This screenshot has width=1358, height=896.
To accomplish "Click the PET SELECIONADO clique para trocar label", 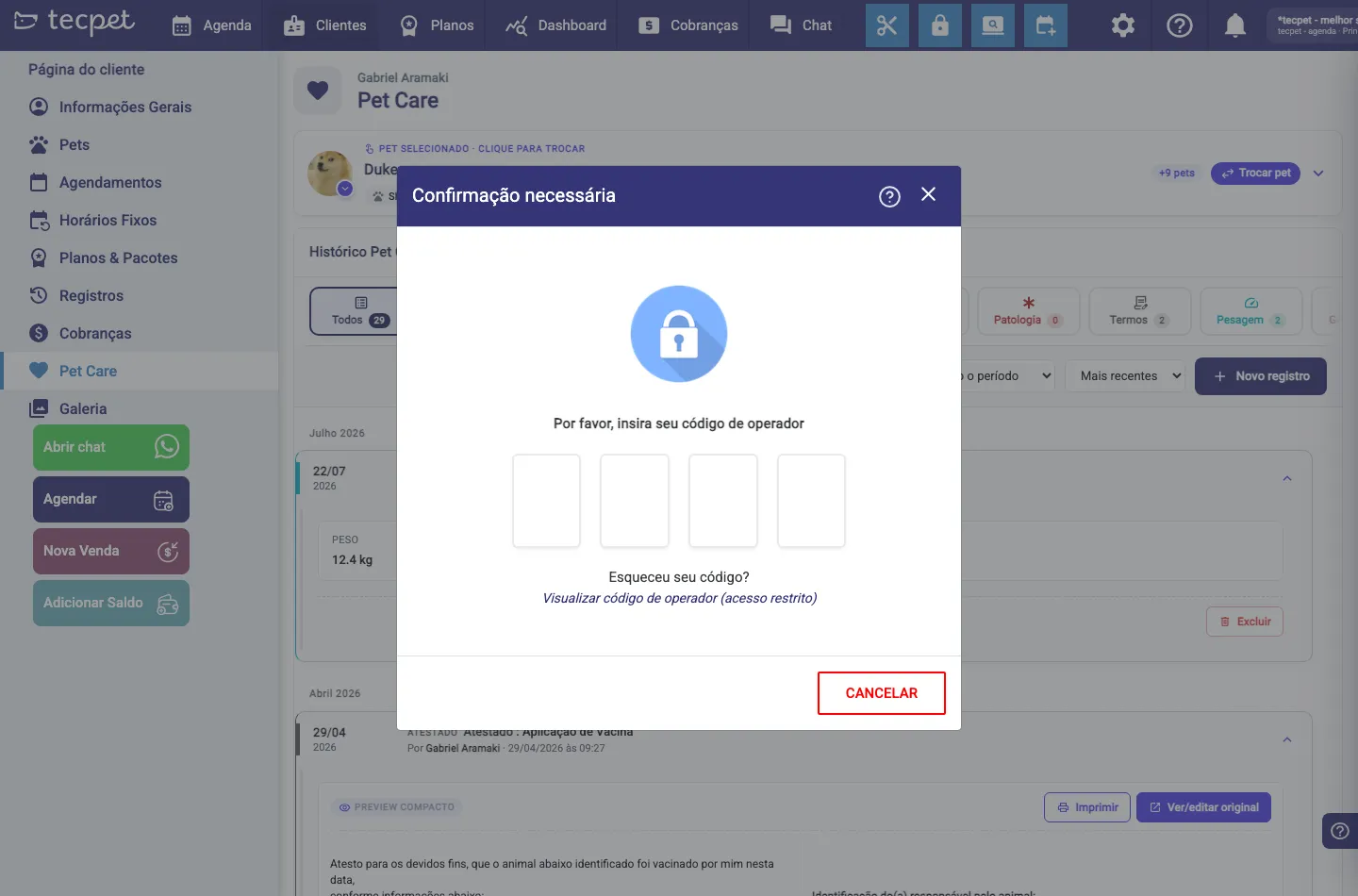I will point(475,149).
